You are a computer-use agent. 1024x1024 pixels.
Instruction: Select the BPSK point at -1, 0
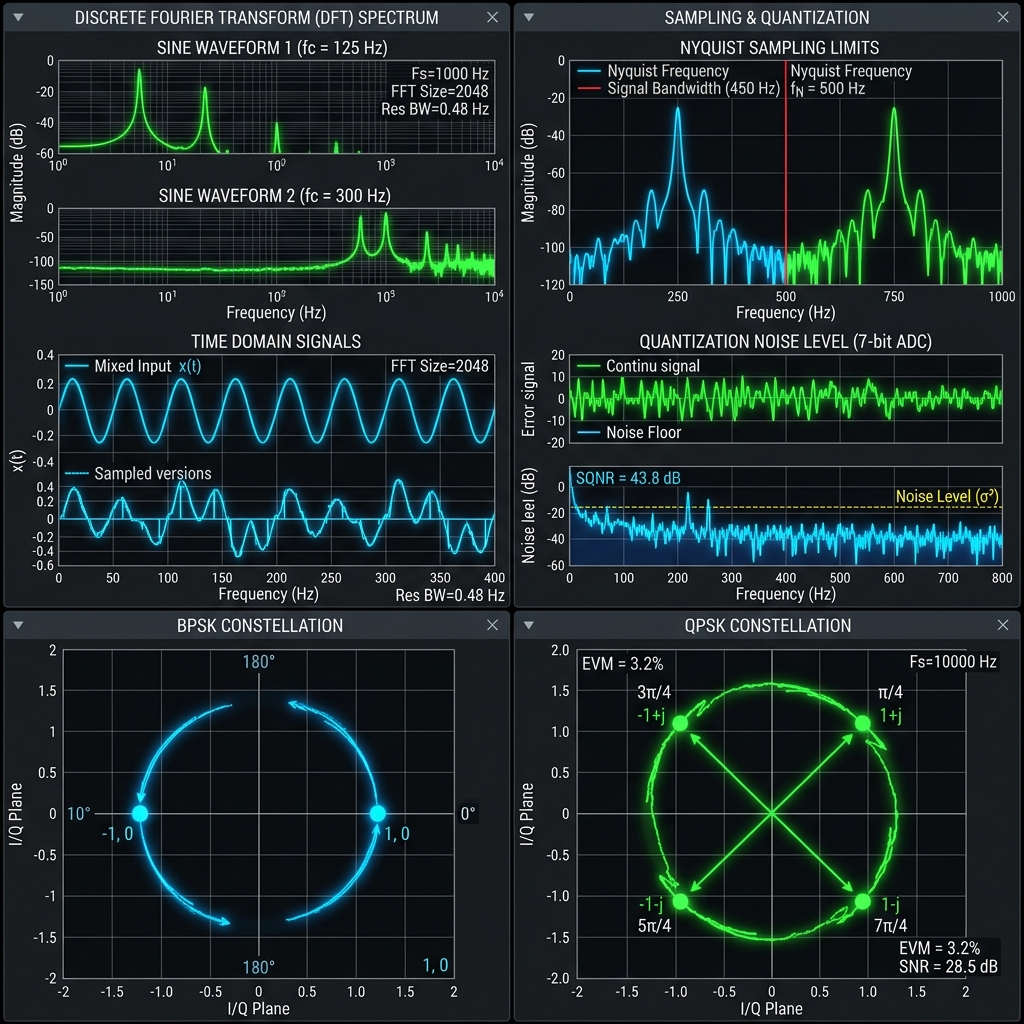140,813
